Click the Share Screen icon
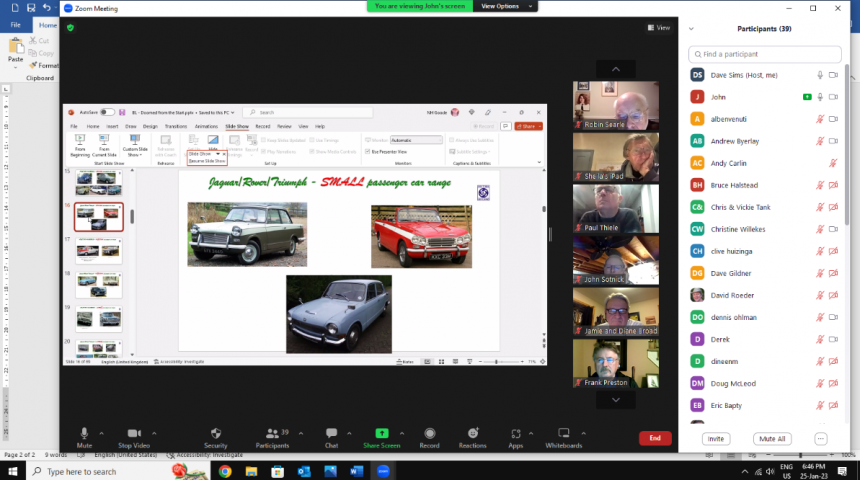The image size is (860, 480). (382, 433)
